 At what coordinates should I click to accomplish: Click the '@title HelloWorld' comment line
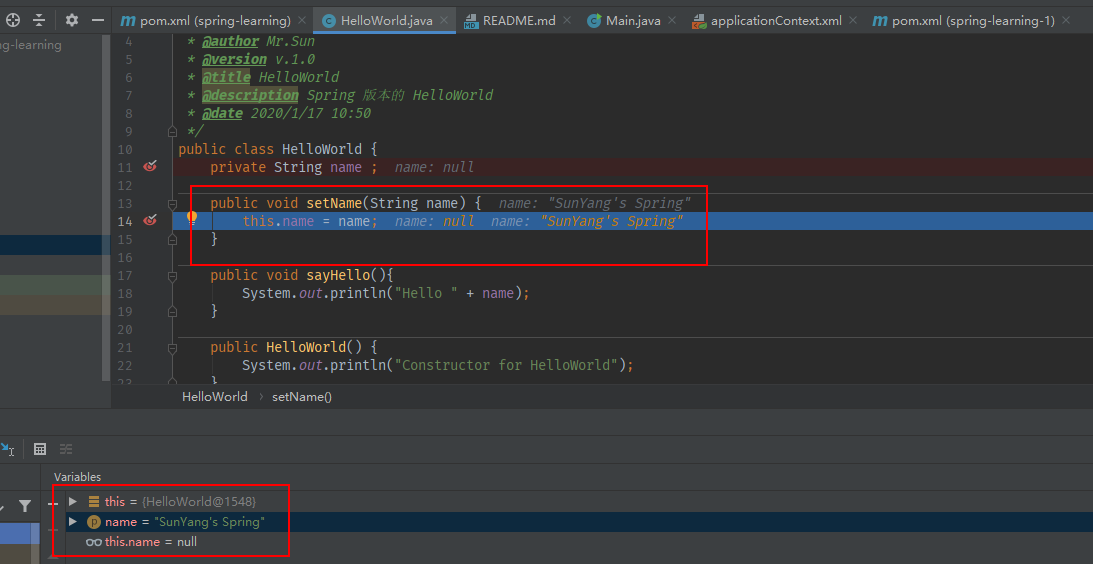[263, 77]
